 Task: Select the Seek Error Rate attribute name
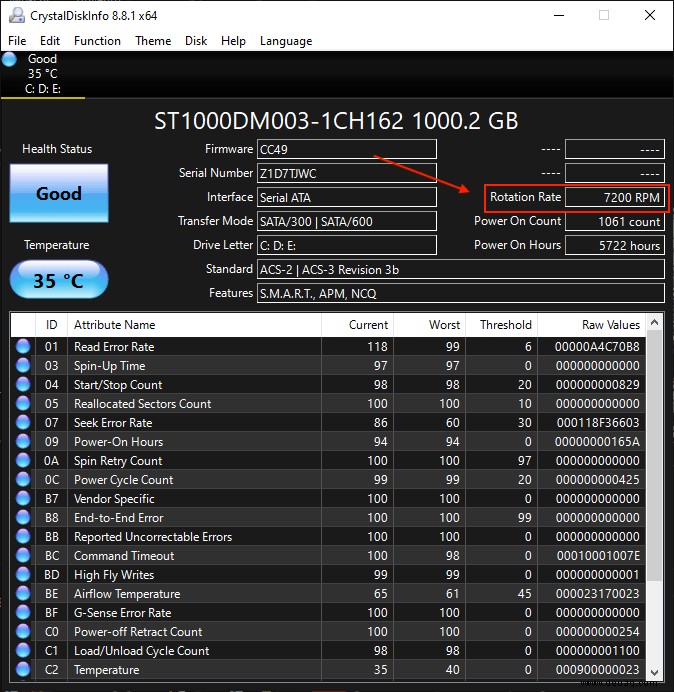[113, 423]
